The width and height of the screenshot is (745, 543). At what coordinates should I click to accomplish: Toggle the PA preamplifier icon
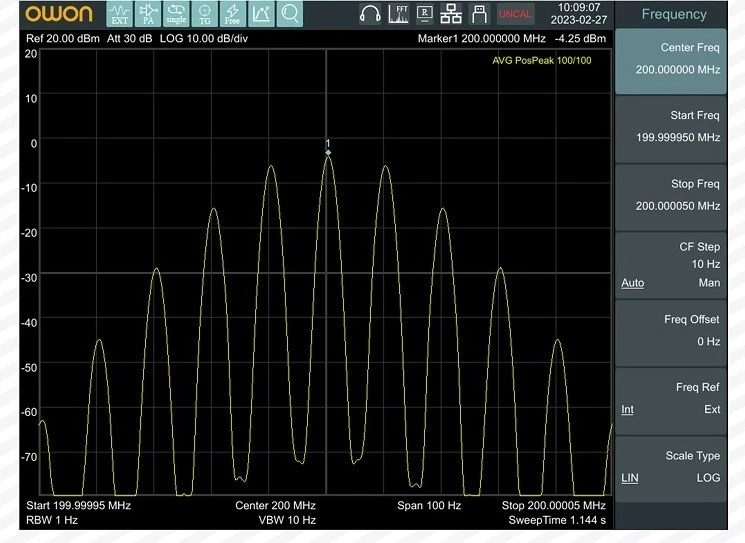tap(148, 14)
